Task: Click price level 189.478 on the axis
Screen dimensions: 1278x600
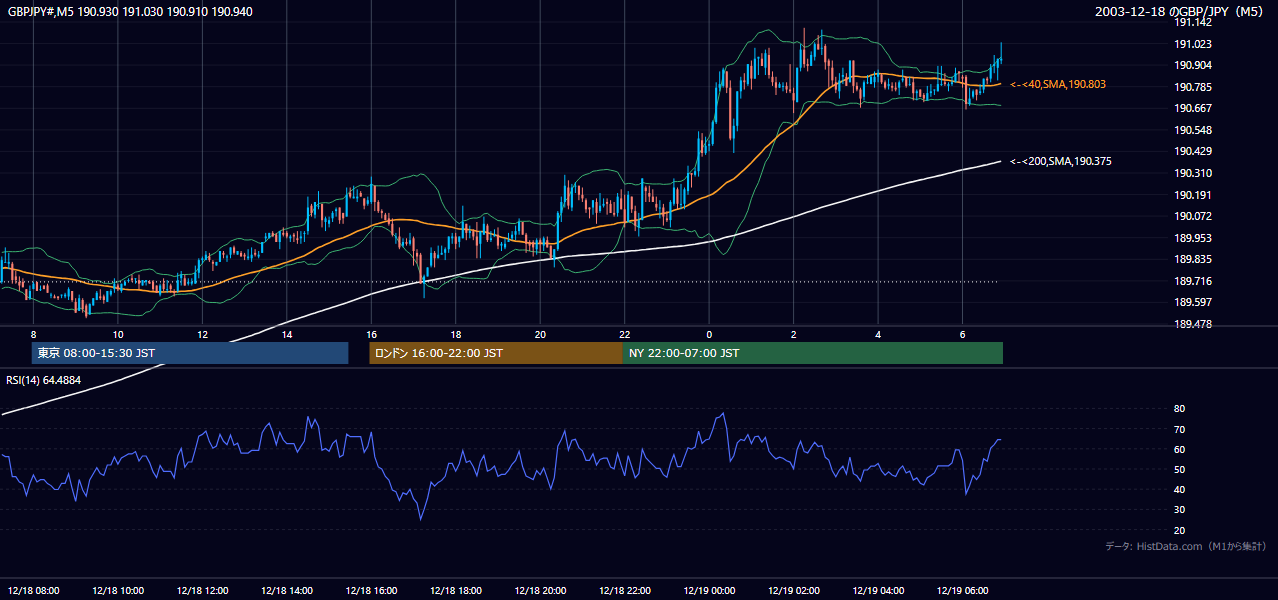Action: [1193, 324]
